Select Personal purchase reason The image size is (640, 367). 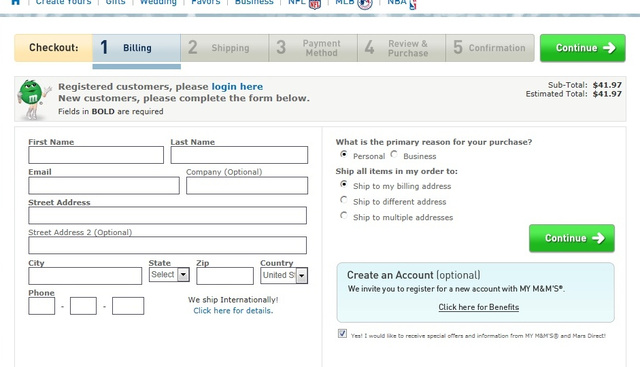[344, 154]
